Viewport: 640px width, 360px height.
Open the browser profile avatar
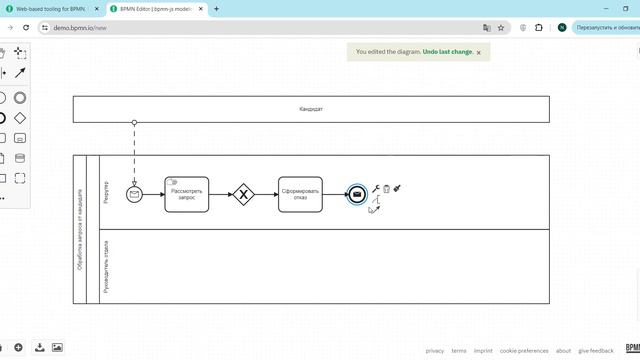coord(562,28)
